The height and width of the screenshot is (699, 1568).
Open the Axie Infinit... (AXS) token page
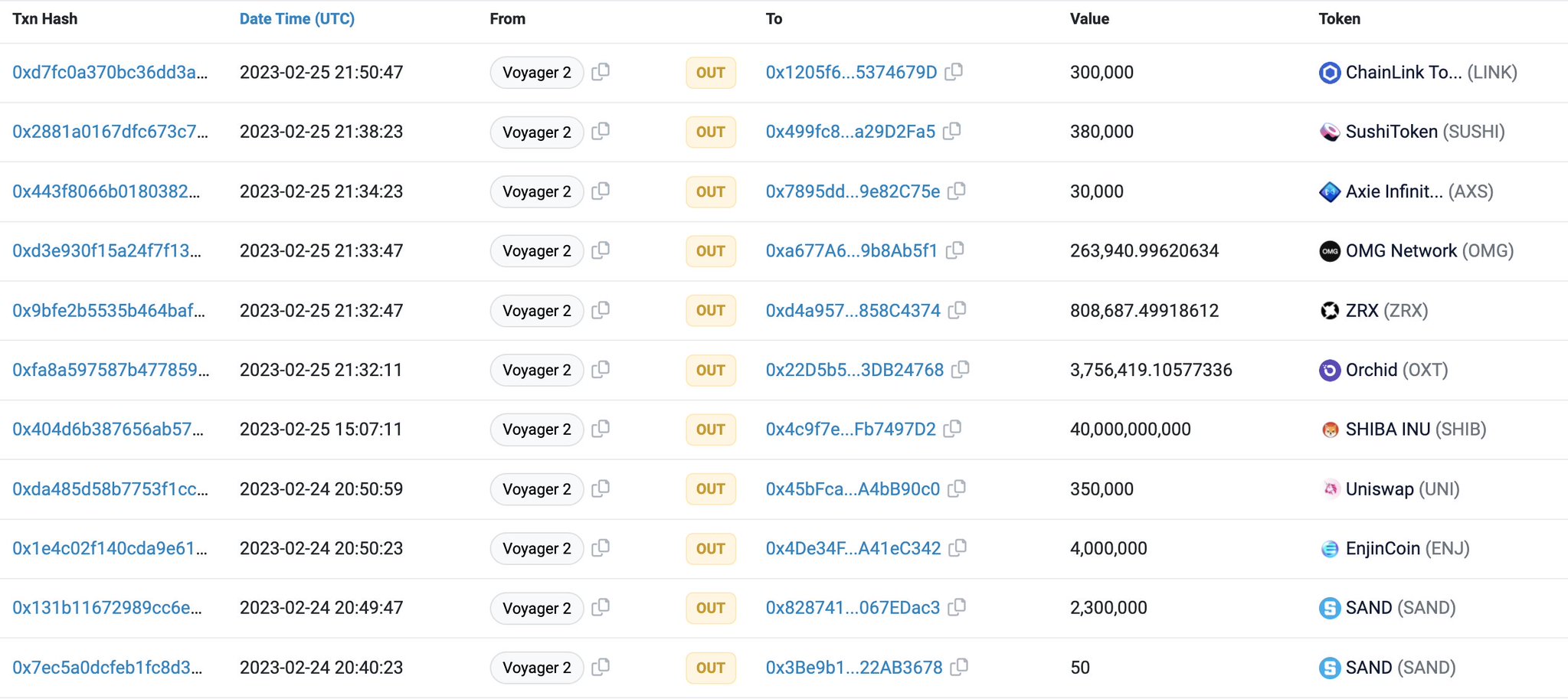pyautogui.click(x=1419, y=191)
